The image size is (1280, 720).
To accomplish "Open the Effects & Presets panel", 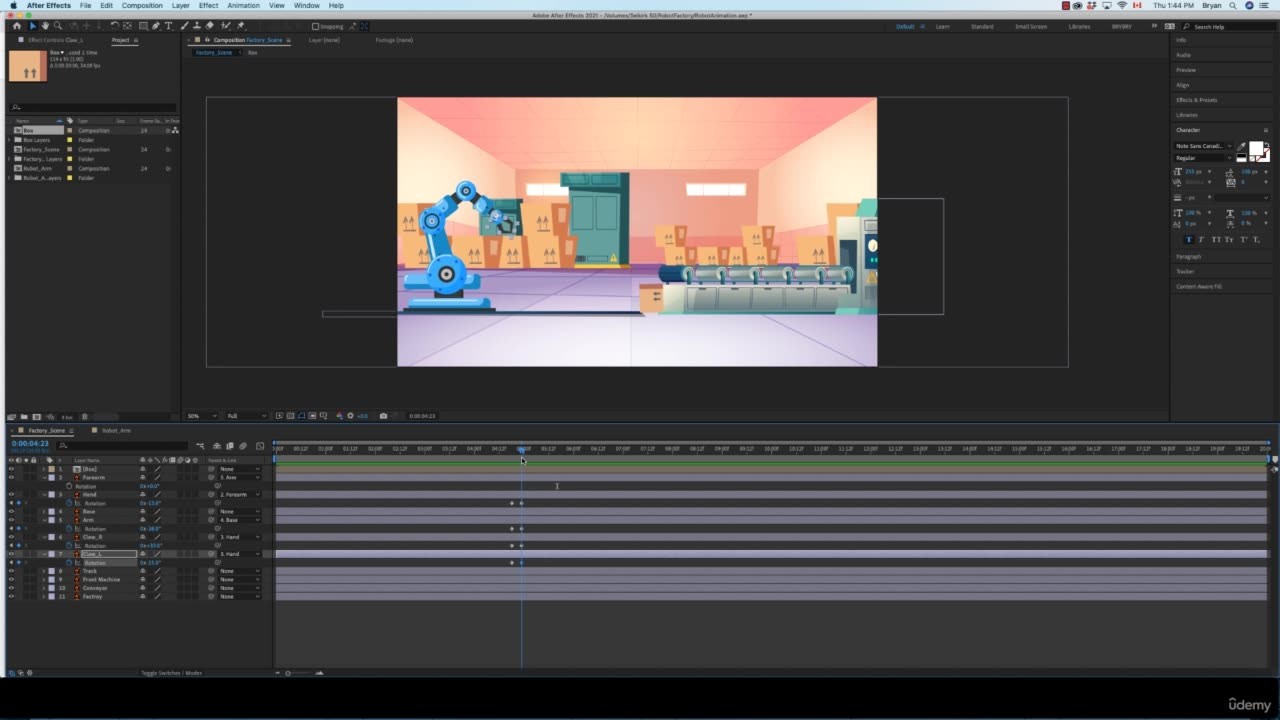I will (x=1197, y=100).
